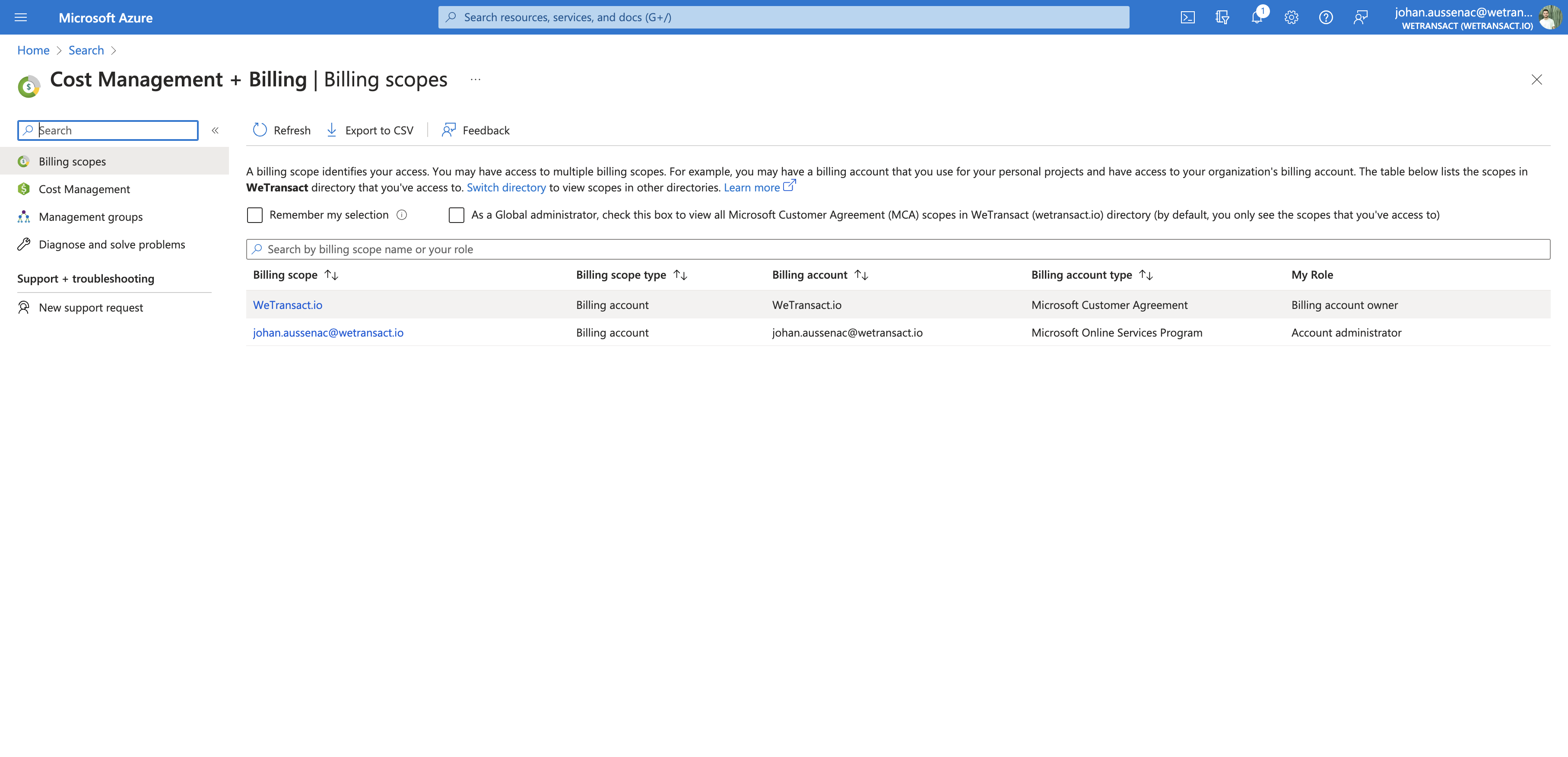Open the notifications bell
Viewport: 1568px width, 757px height.
(x=1257, y=17)
